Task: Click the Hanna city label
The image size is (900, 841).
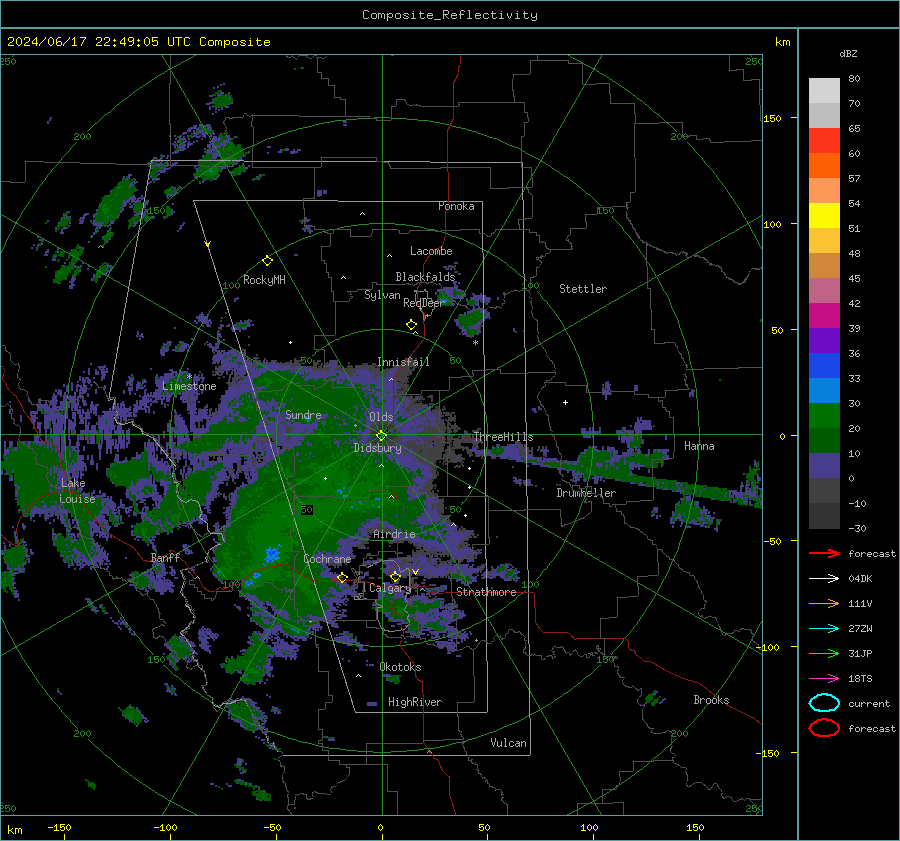Action: point(699,446)
